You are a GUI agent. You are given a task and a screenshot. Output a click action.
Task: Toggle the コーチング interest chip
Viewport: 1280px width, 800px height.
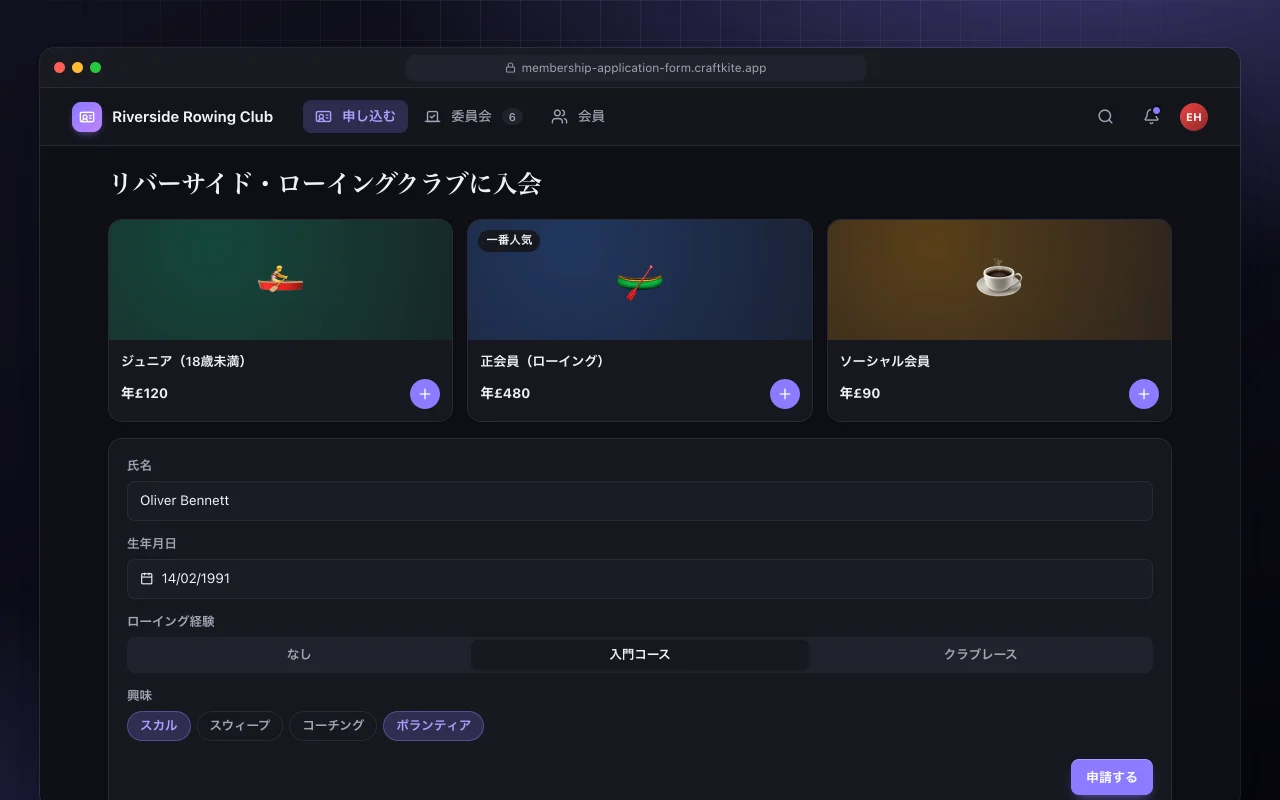(333, 726)
